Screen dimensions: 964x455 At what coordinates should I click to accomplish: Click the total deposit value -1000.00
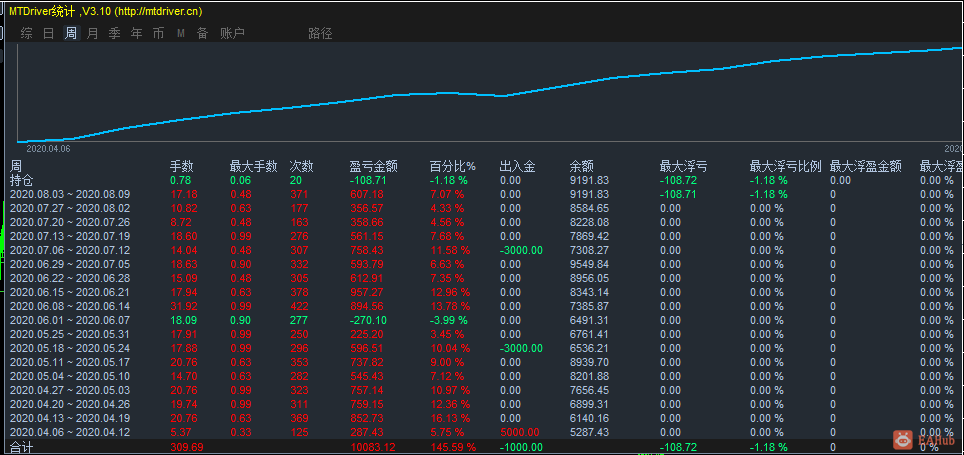tap(521, 447)
